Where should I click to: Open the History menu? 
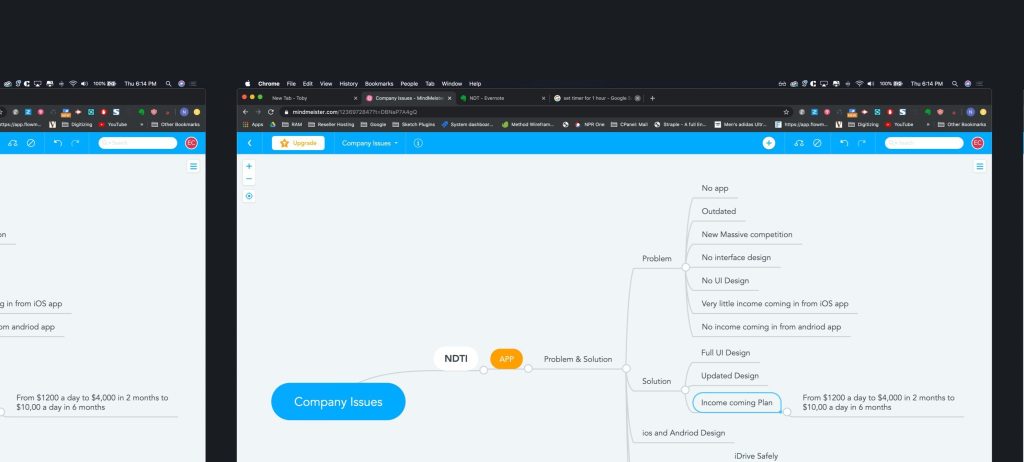(348, 84)
